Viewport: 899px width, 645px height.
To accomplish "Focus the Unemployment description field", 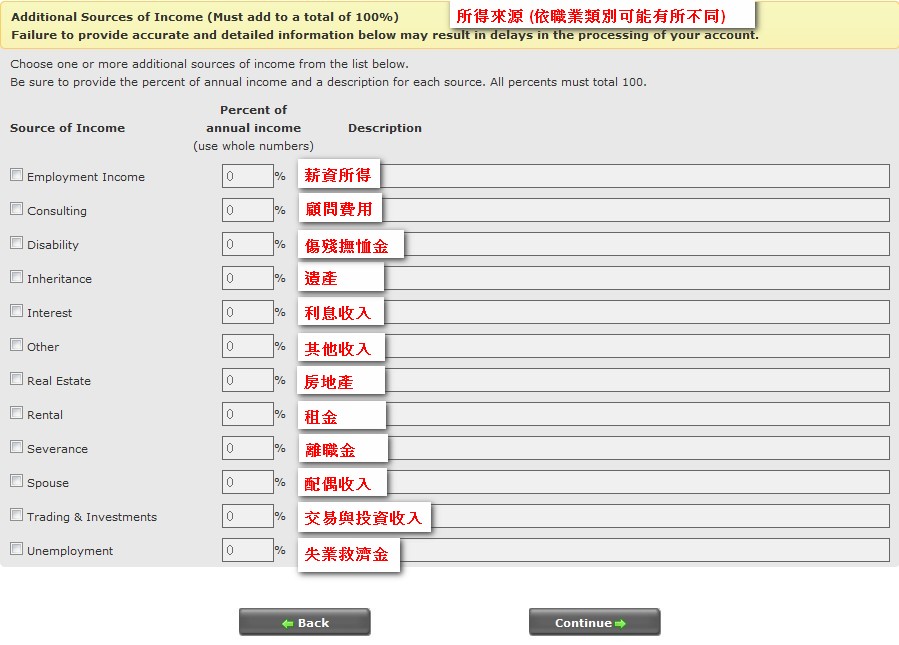I will click(x=594, y=550).
